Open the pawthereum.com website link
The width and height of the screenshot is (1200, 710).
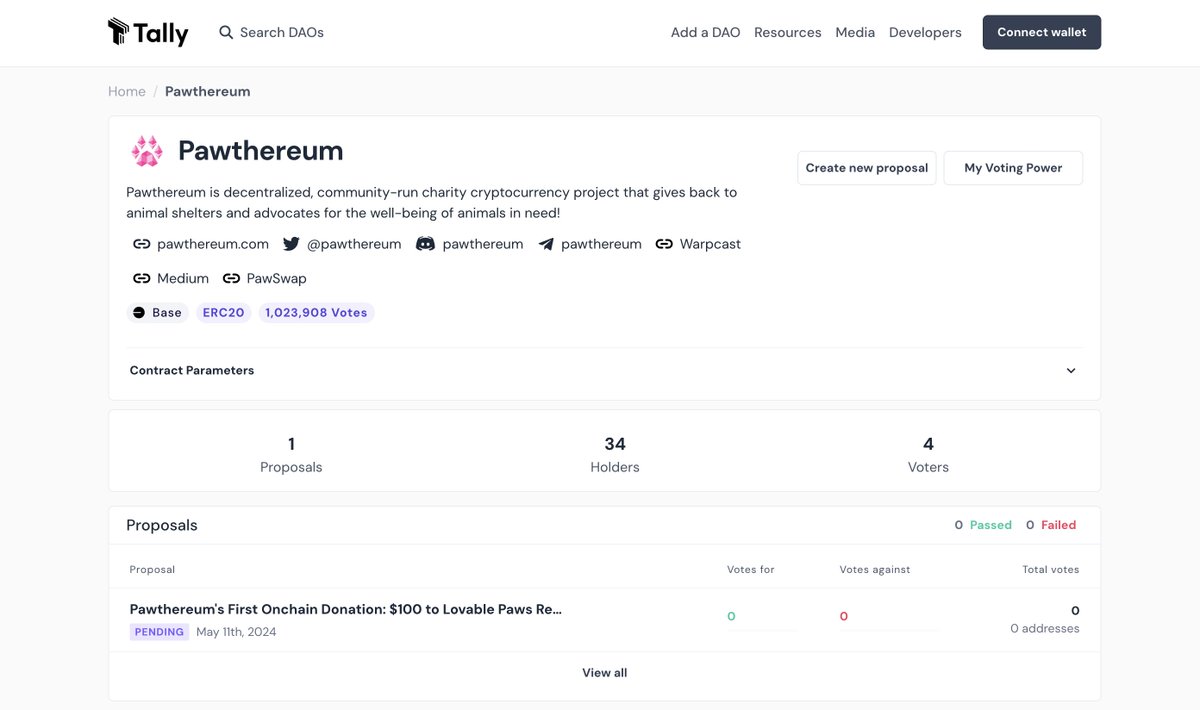click(213, 244)
